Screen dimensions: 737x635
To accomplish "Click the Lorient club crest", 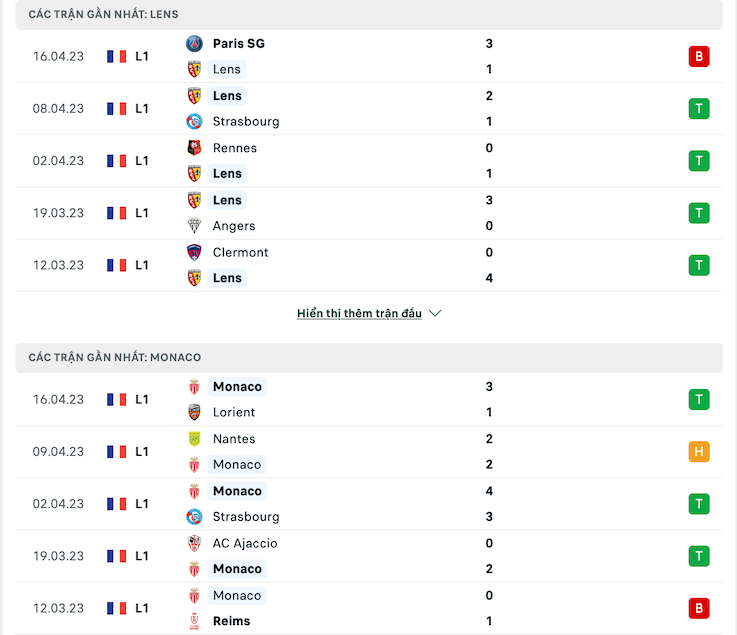I will coord(194,412).
